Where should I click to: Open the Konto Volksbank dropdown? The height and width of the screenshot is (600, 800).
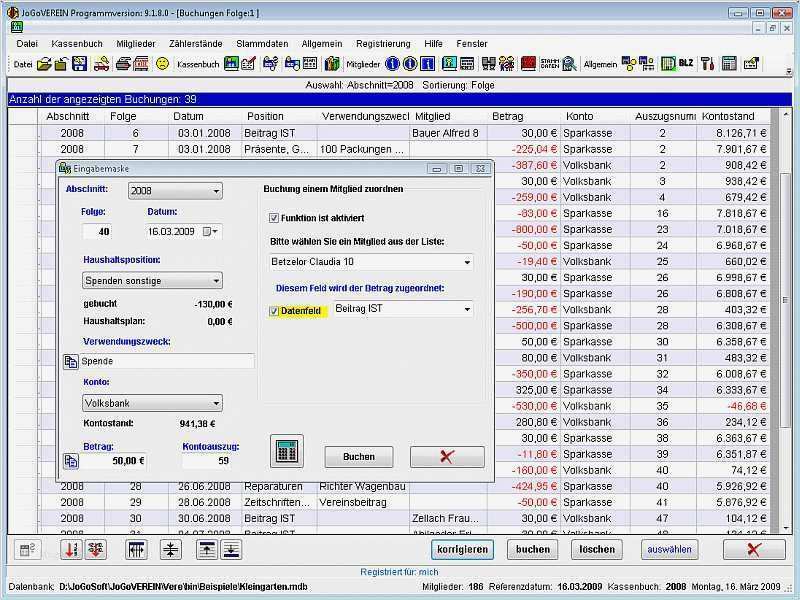(x=216, y=403)
